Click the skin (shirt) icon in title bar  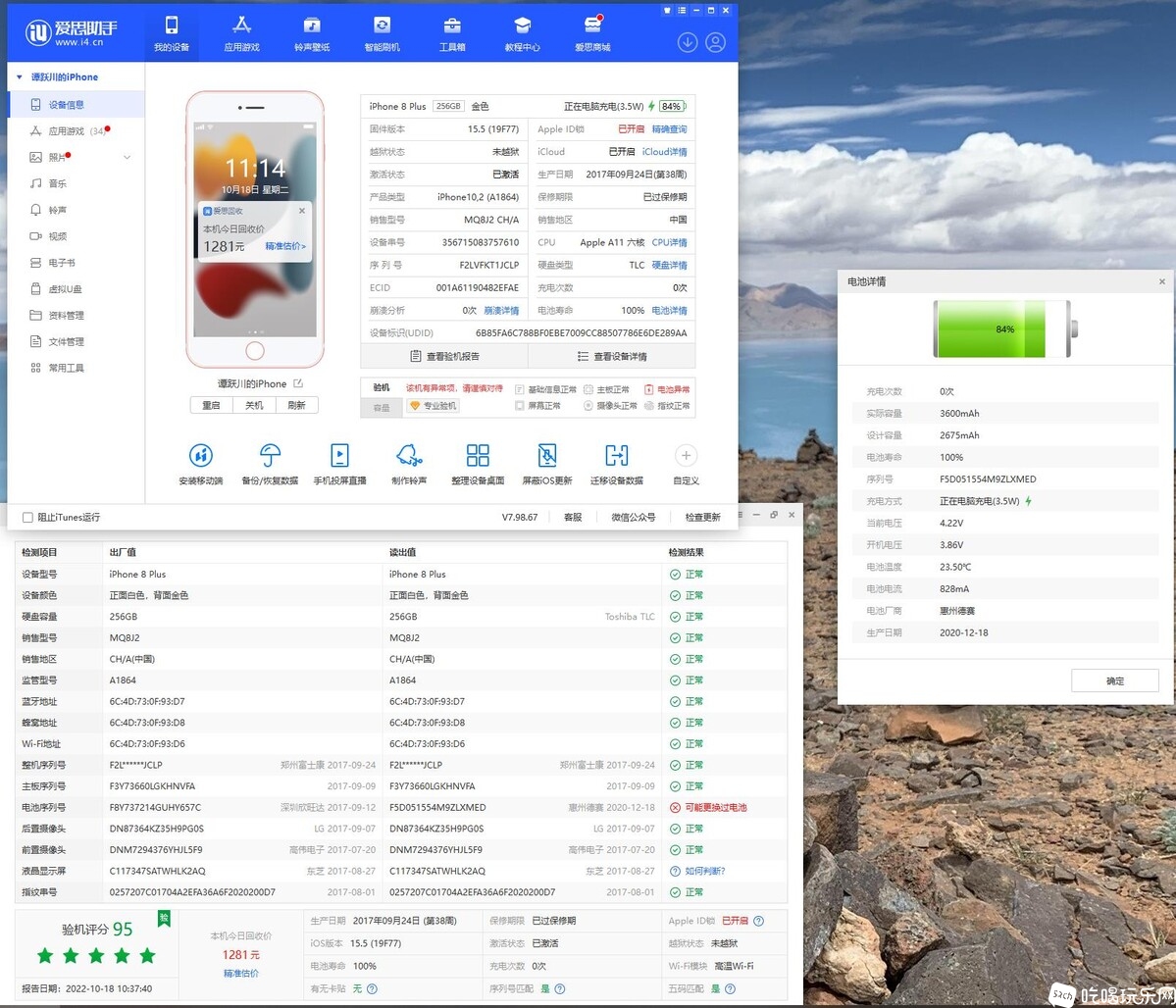coord(667,11)
